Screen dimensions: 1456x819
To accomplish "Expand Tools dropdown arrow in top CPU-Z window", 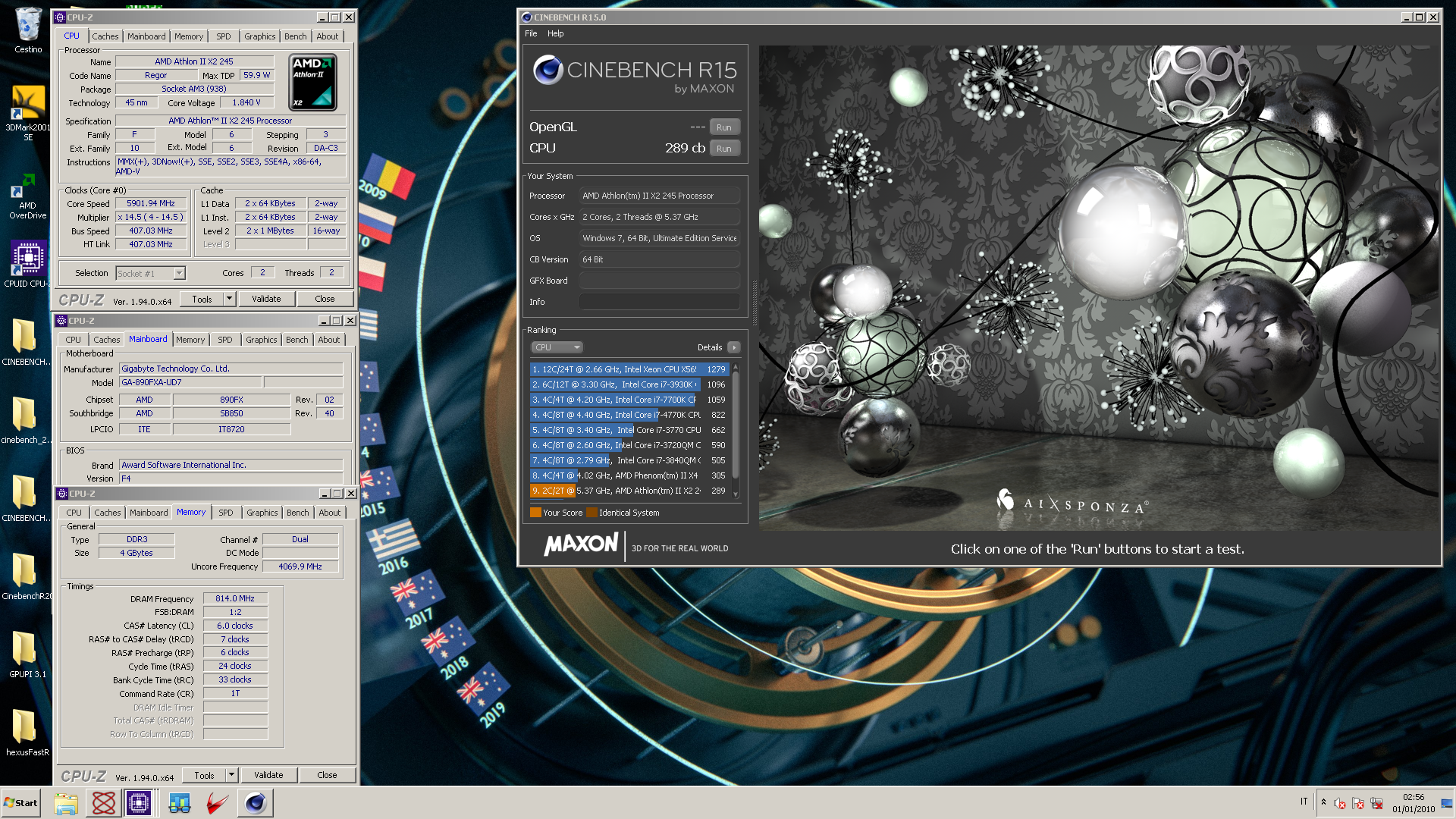I will click(x=230, y=299).
